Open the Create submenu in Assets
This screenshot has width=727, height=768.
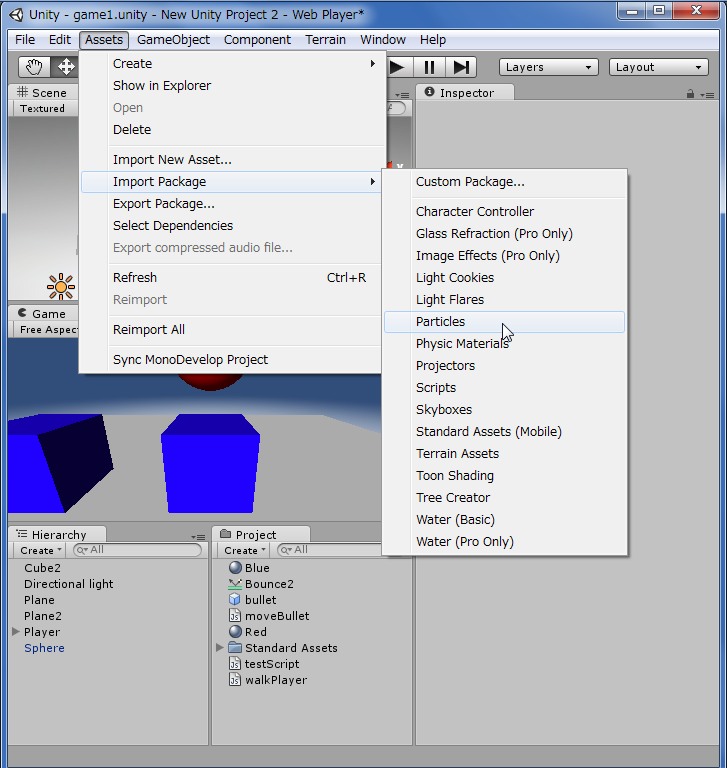pyautogui.click(x=231, y=64)
